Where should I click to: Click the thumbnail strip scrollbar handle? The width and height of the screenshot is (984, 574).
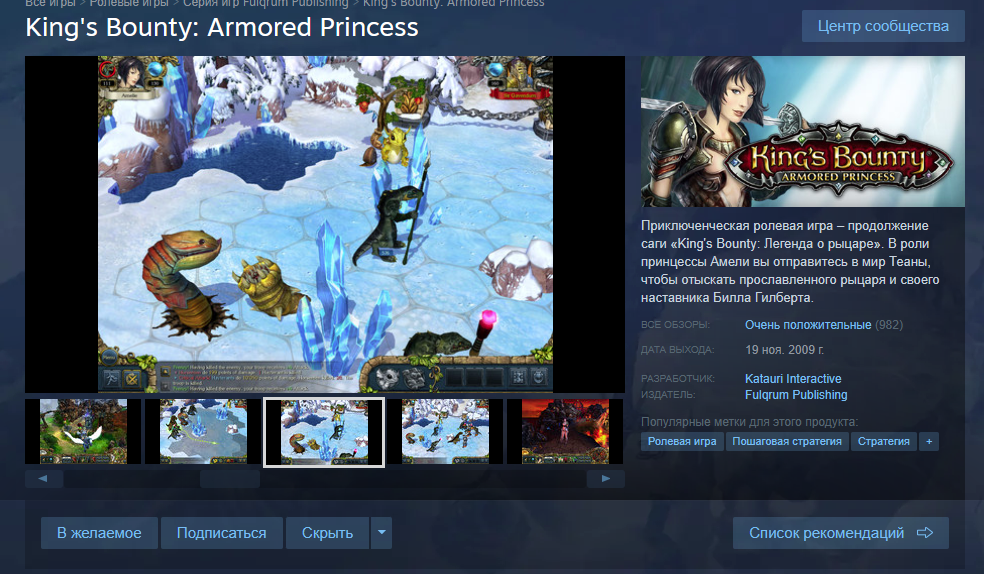coord(230,479)
